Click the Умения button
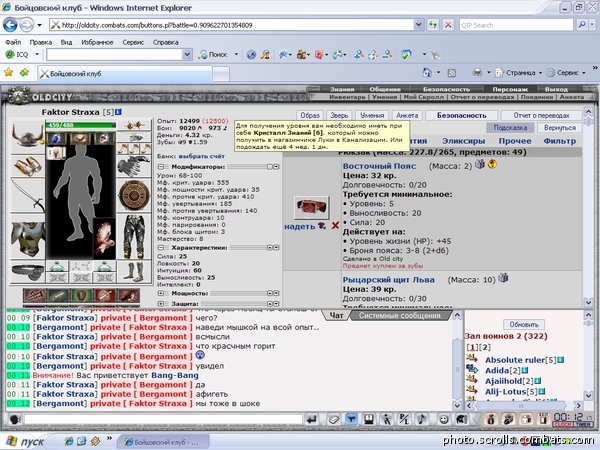This screenshot has width=600, height=450. tap(372, 115)
